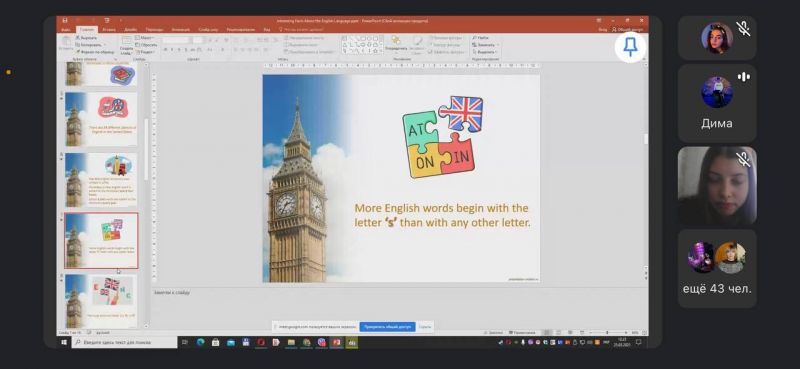Open the New Slide (Создать слайд) dropdown
Viewport: 800px width, 369px height.
pyautogui.click(x=127, y=51)
